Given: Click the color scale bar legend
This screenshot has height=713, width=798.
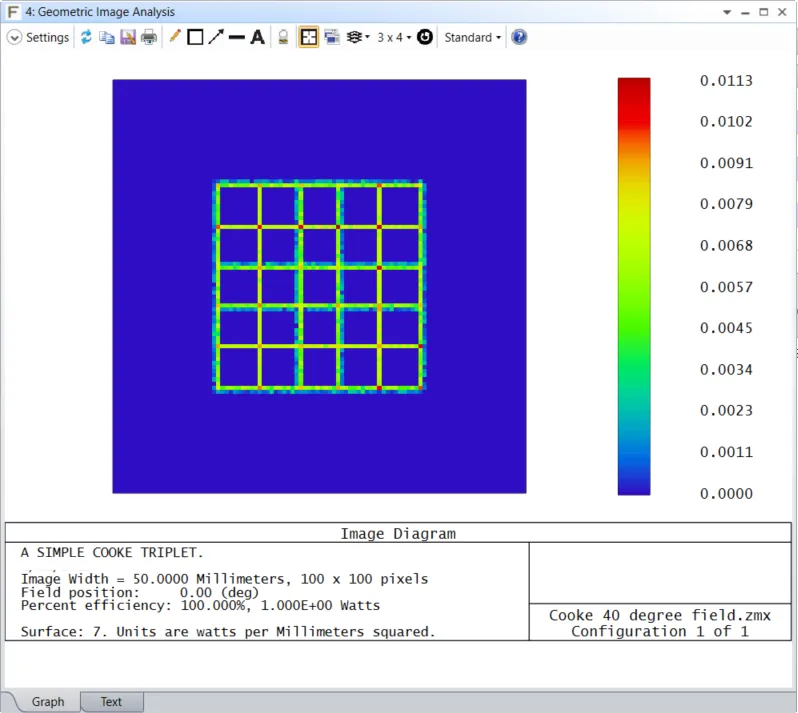Looking at the screenshot, I should [634, 286].
